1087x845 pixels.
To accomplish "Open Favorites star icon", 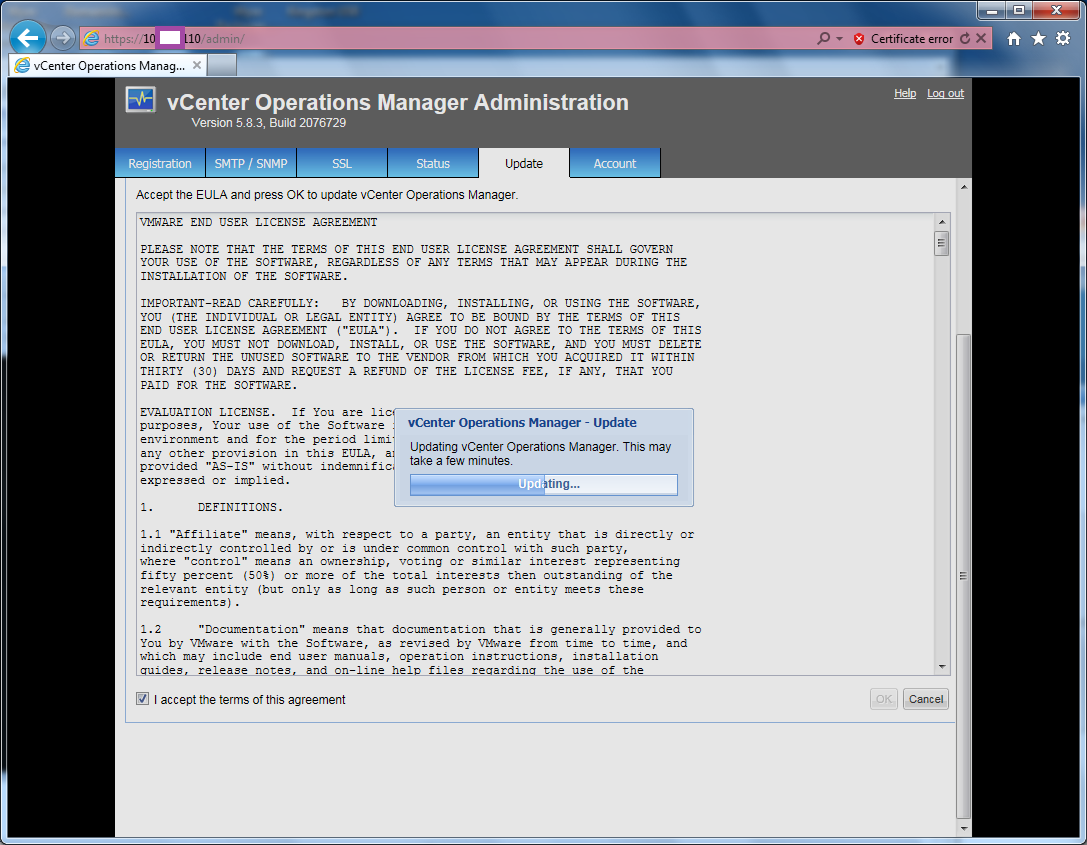I will tap(1038, 39).
